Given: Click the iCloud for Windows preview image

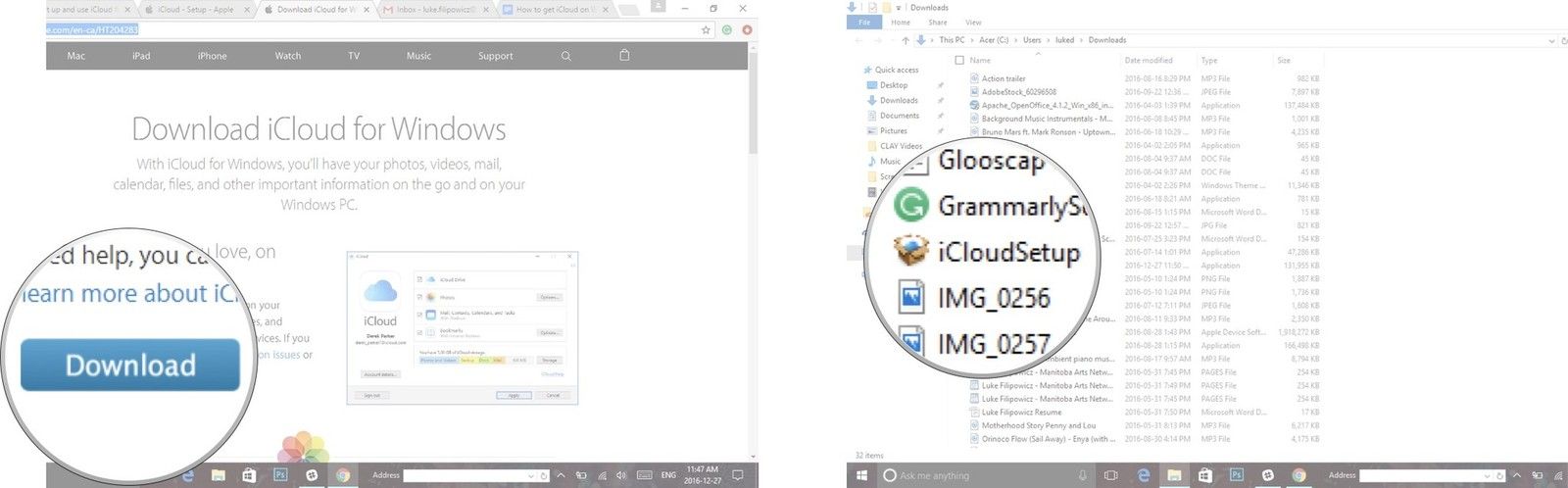Looking at the screenshot, I should coord(462,328).
